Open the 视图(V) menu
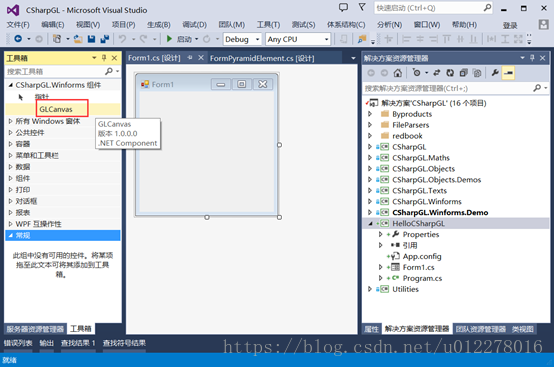Viewport: 554px width, 367px height. [x=88, y=25]
